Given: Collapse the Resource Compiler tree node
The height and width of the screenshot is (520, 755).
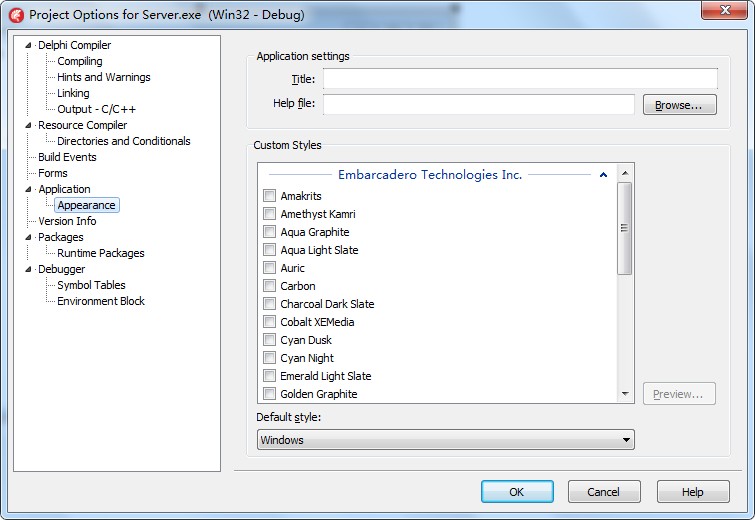Looking at the screenshot, I should coord(28,125).
